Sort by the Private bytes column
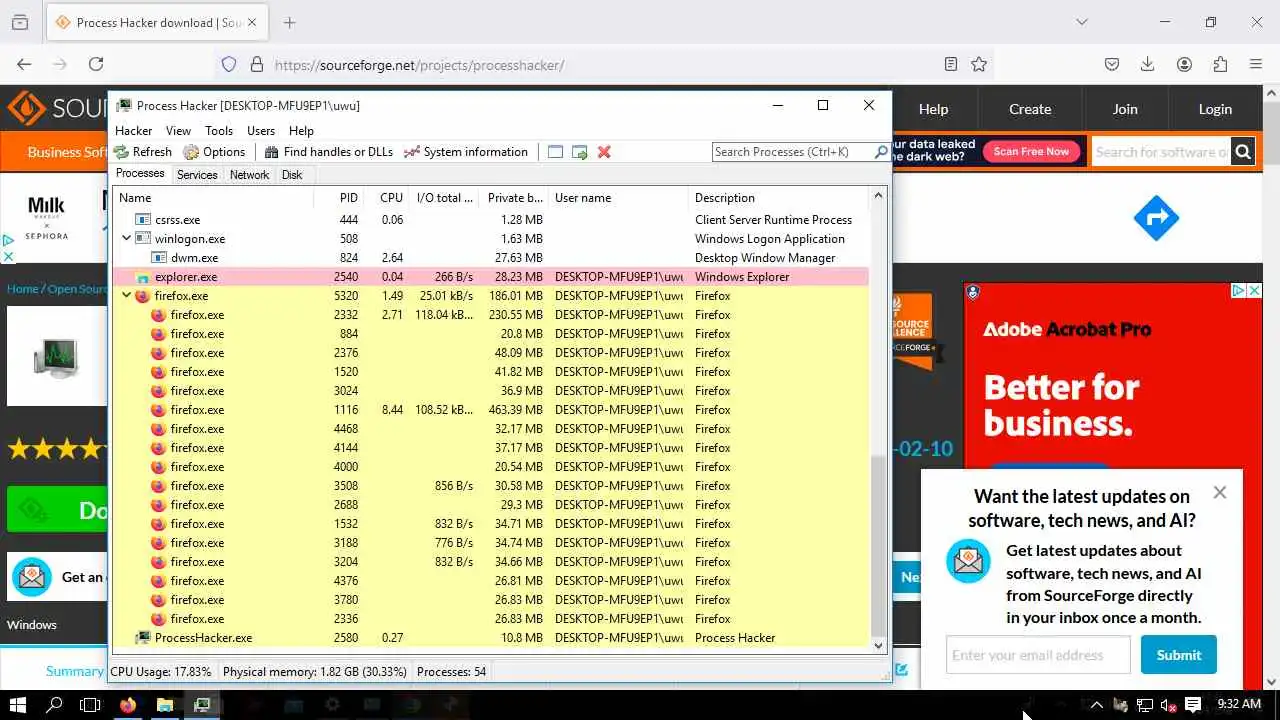This screenshot has height=720, width=1280. point(513,198)
